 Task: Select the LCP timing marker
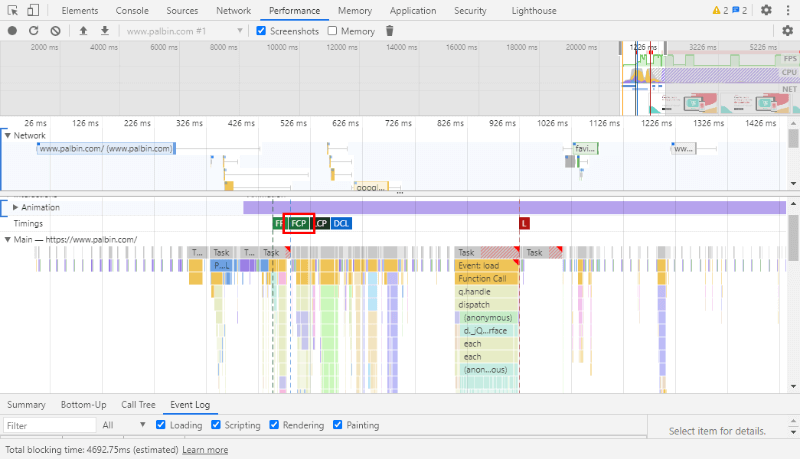coord(321,223)
